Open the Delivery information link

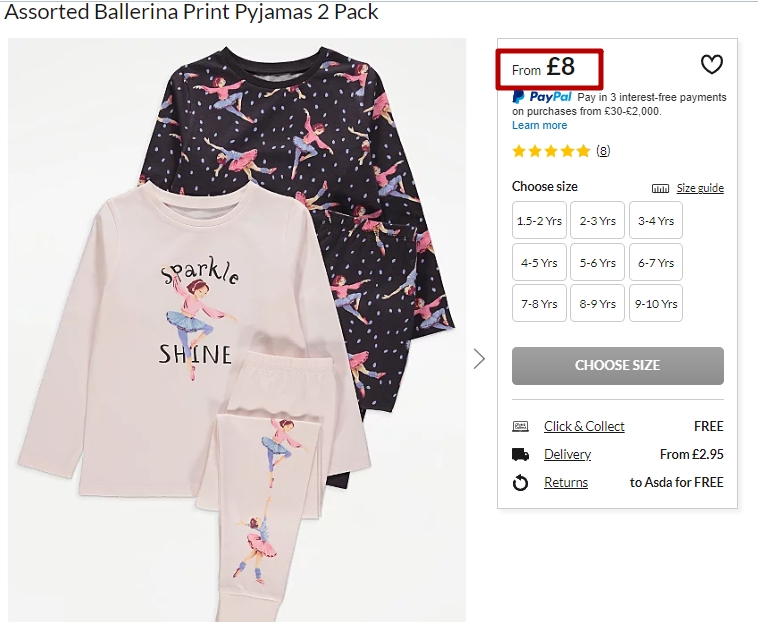tap(568, 454)
